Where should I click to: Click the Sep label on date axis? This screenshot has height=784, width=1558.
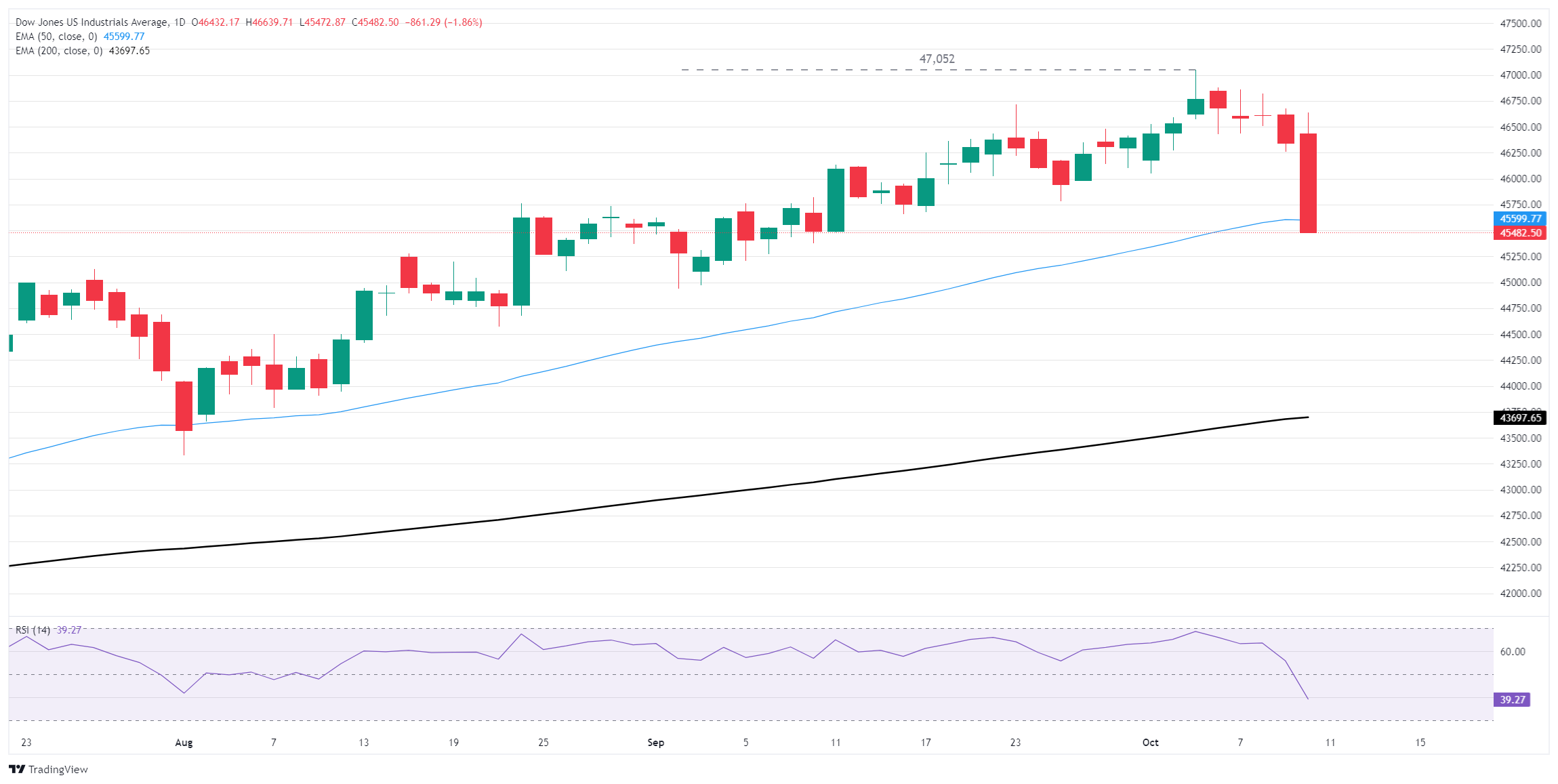(655, 743)
